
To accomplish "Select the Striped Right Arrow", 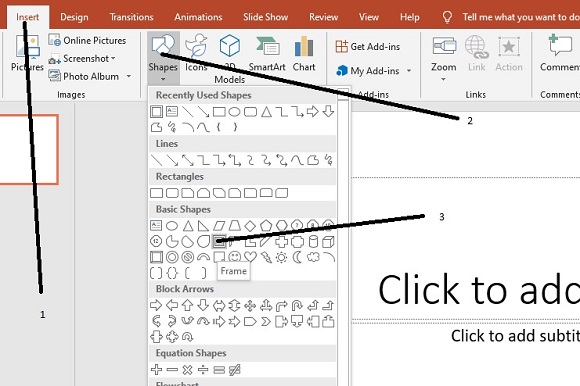I will coord(219,321).
